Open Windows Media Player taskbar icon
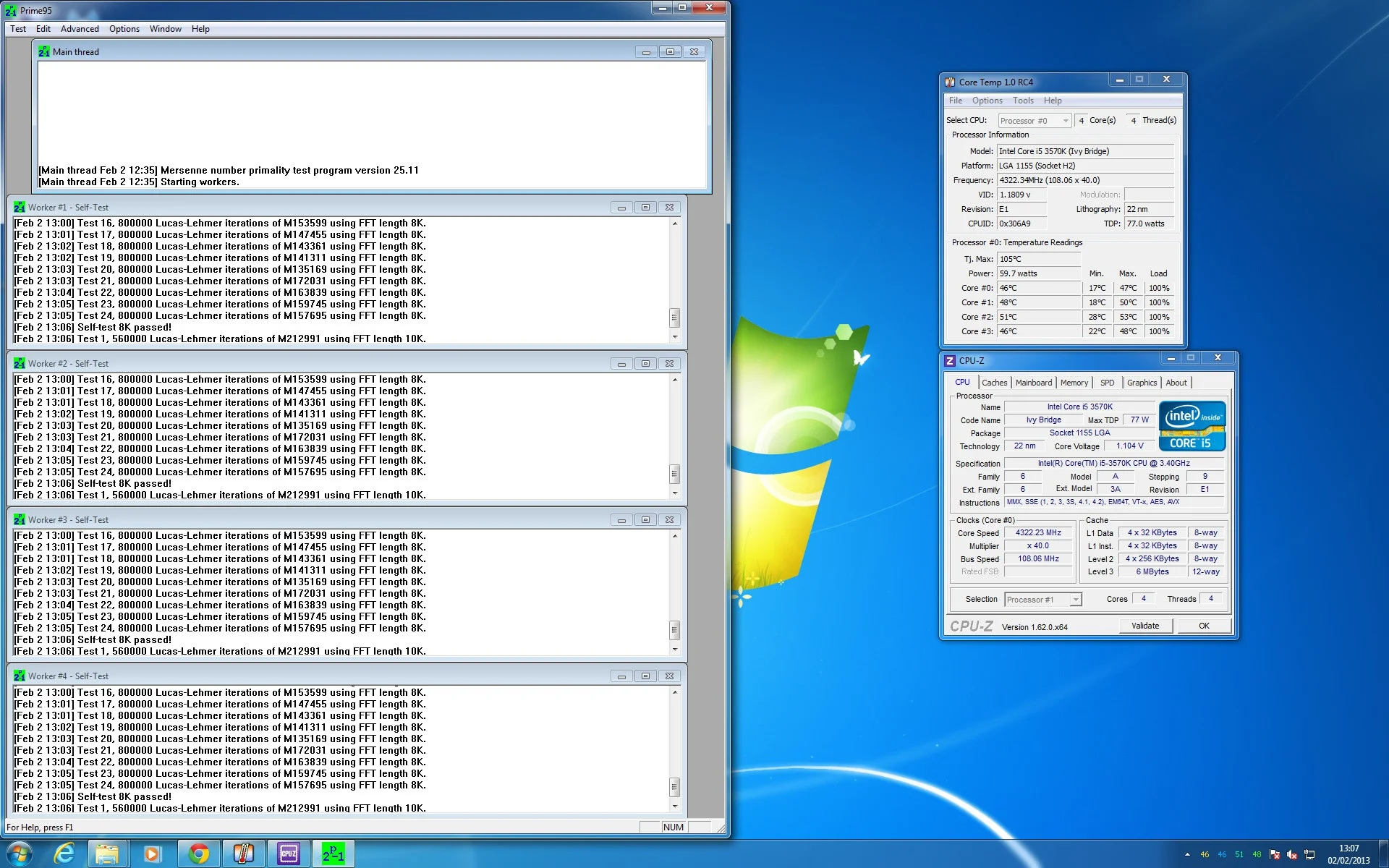 pyautogui.click(x=152, y=854)
